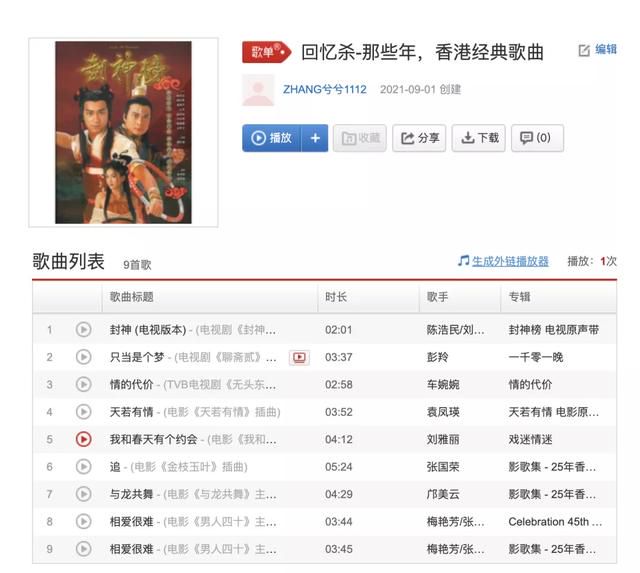Play song 7 与龙共舞
This screenshot has width=640, height=573.
84,494
